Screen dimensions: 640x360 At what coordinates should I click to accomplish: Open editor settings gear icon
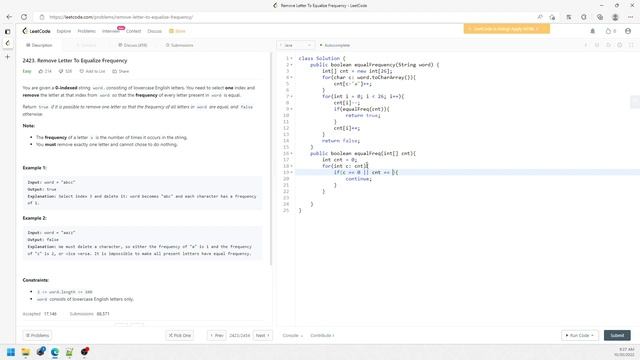620,45
